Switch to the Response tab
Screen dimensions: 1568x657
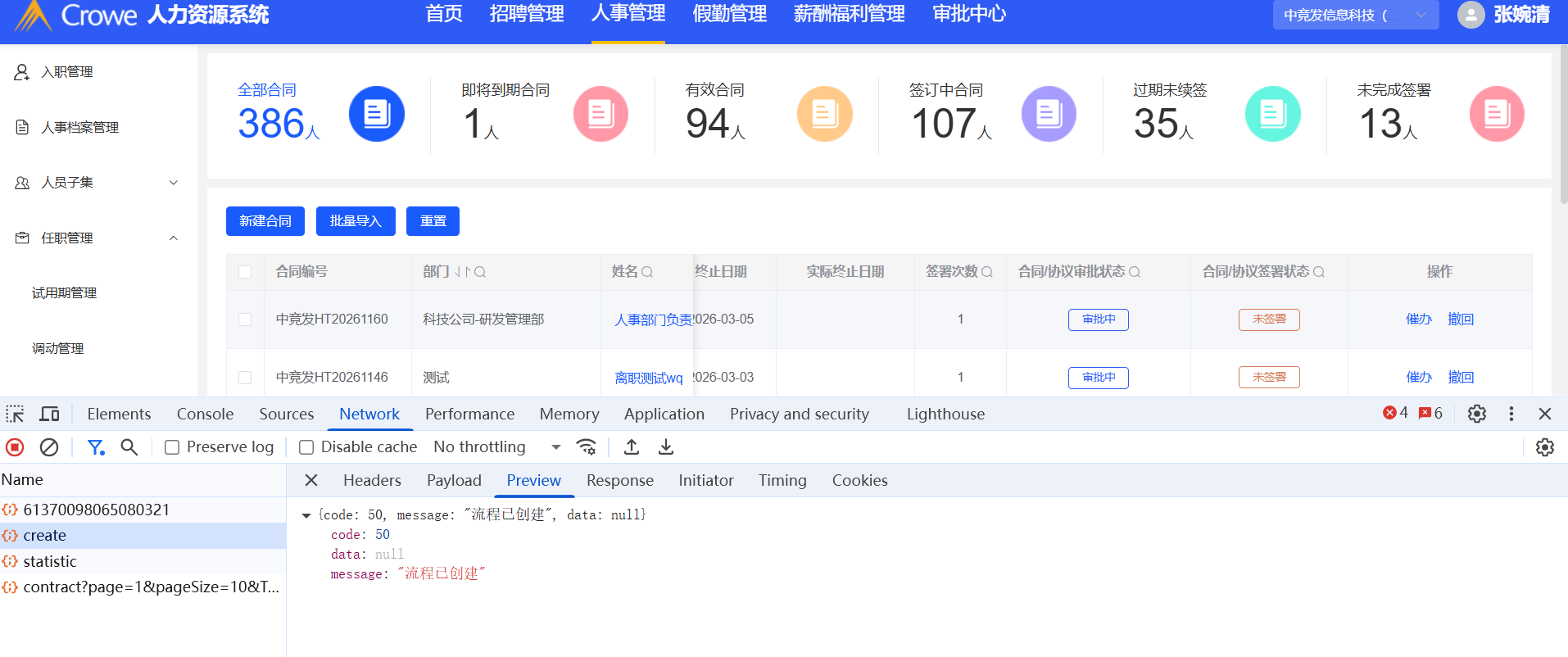click(619, 481)
